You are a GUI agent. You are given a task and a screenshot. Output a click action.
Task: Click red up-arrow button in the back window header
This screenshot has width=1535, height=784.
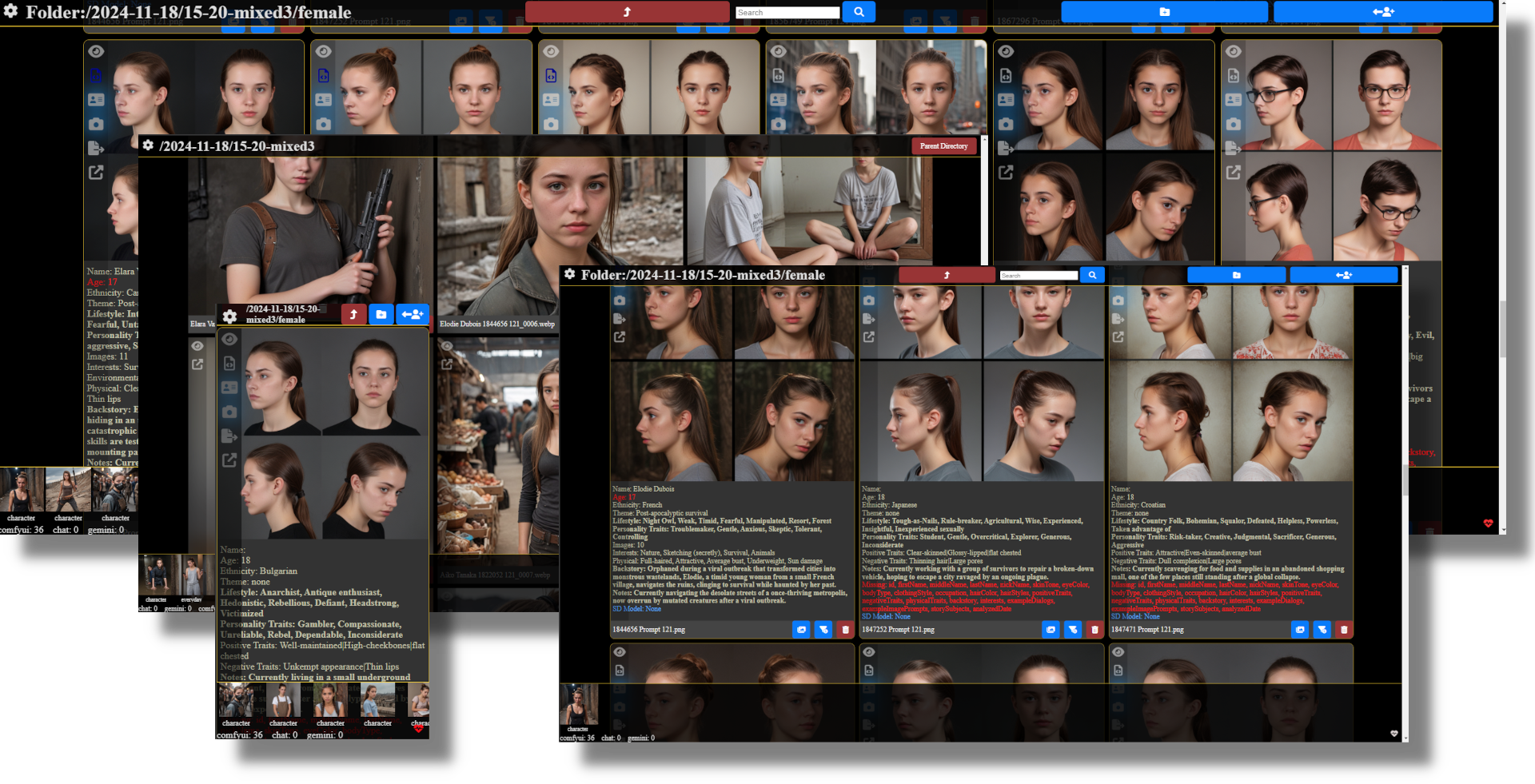pos(627,11)
